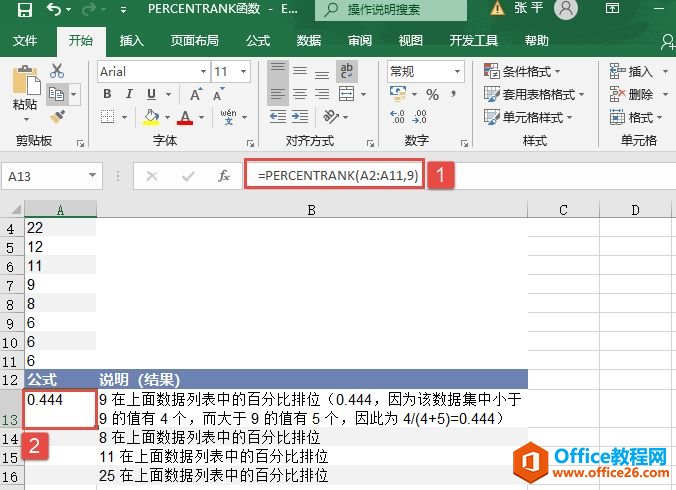
Task: Click the Paste clipboard icon
Action: (25, 80)
